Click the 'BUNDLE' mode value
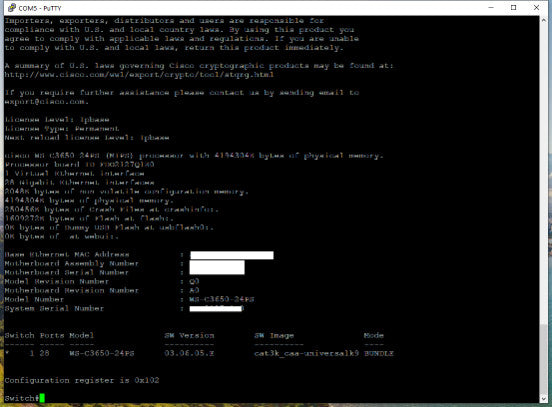This screenshot has height=407, width=552. click(x=379, y=353)
